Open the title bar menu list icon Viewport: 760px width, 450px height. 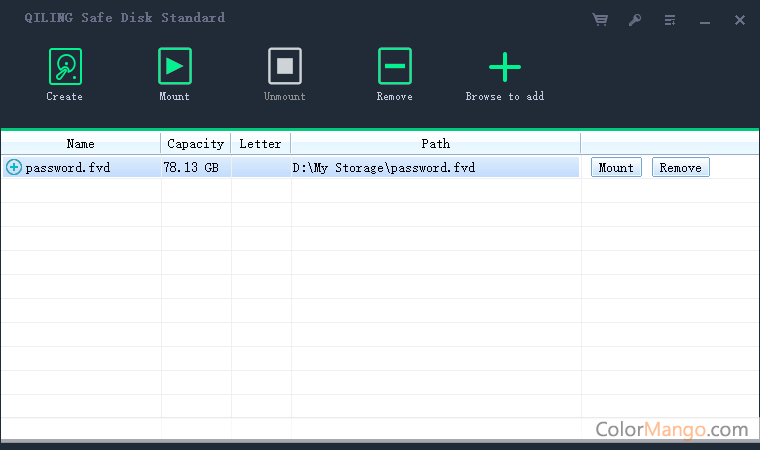(670, 20)
